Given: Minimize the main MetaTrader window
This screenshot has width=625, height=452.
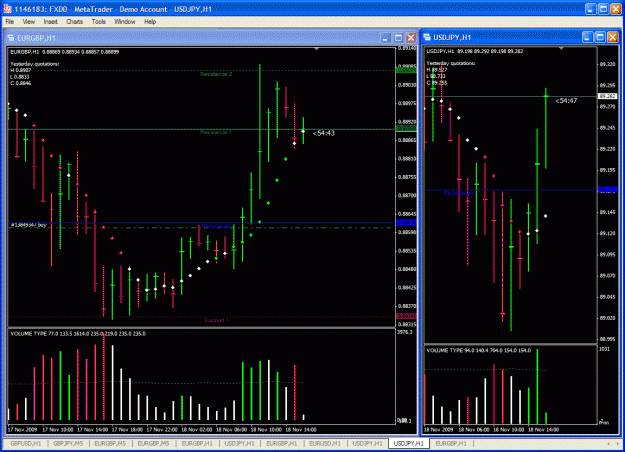Looking at the screenshot, I should click(x=591, y=9).
